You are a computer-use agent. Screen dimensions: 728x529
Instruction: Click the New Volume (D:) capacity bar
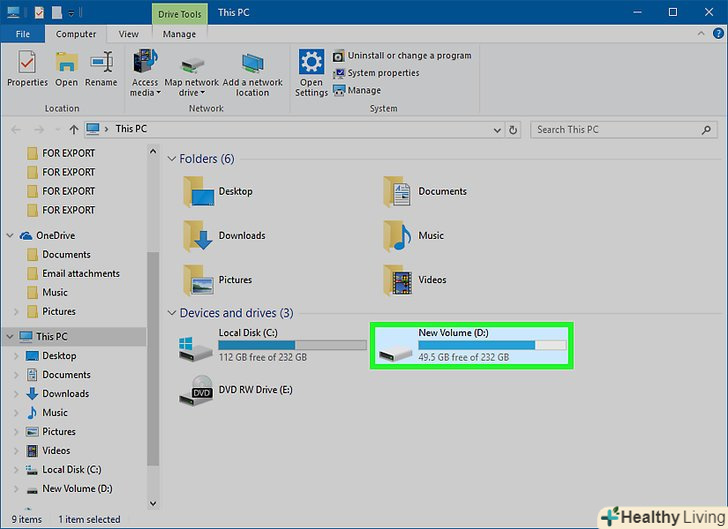pyautogui.click(x=491, y=345)
